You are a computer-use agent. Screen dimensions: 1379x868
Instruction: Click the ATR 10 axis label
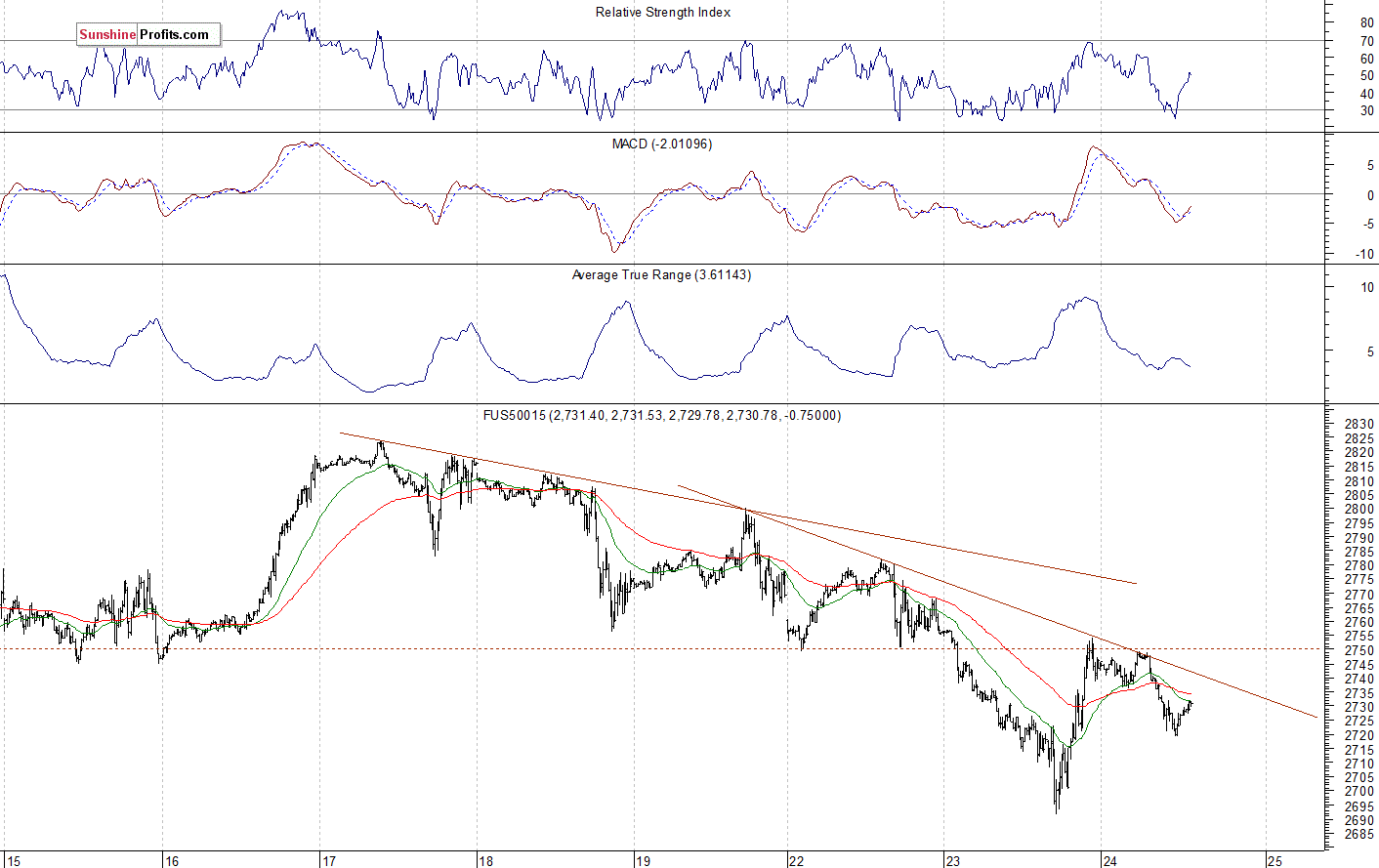pos(1366,288)
